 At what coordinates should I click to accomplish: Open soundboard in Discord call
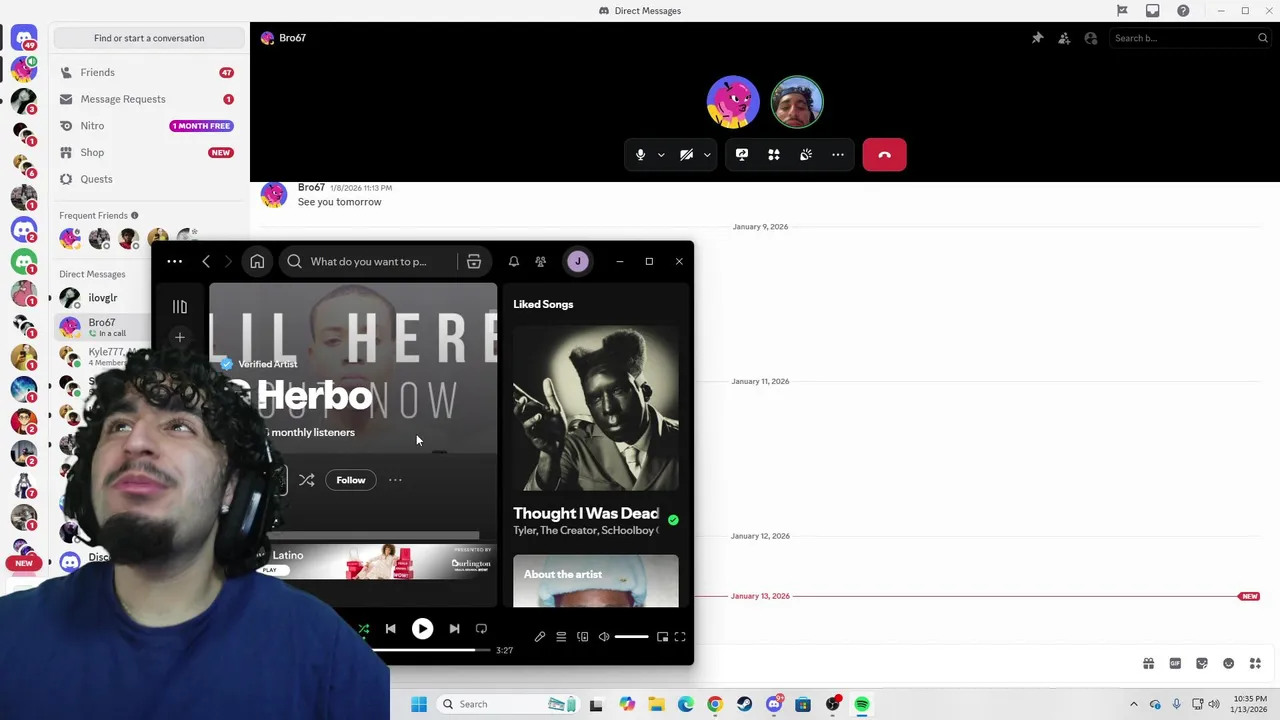click(x=806, y=155)
